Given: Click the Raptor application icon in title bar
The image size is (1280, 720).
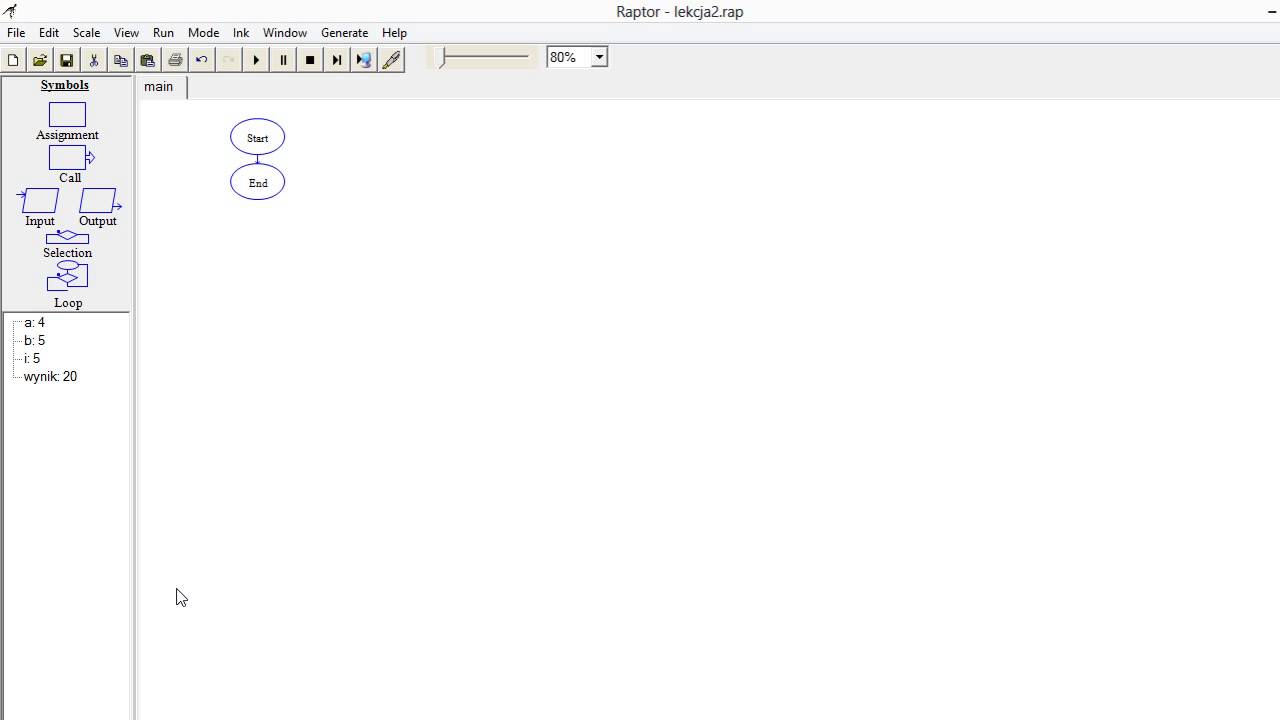Looking at the screenshot, I should 10,11.
